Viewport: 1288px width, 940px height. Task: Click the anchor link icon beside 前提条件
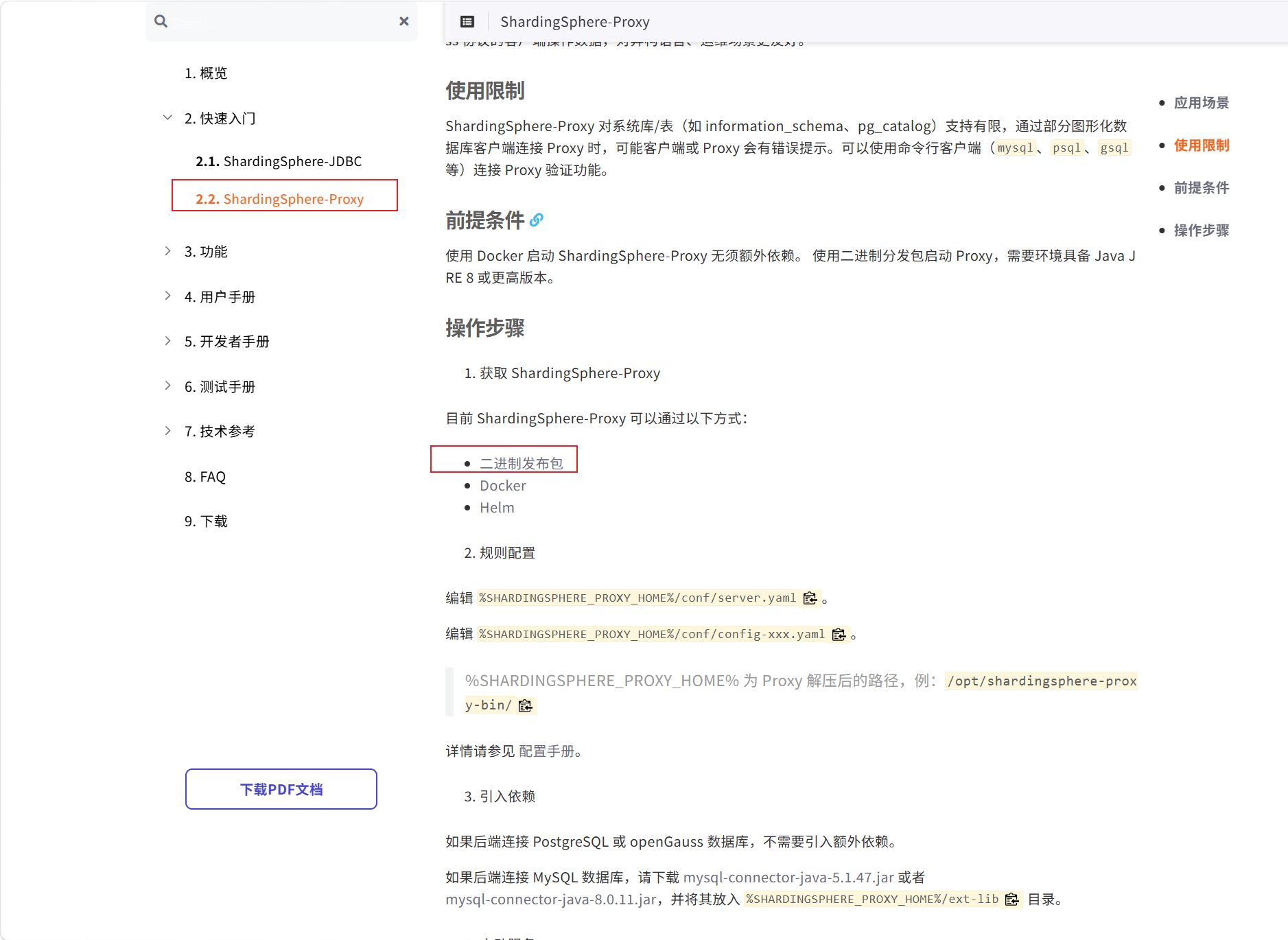(x=537, y=220)
